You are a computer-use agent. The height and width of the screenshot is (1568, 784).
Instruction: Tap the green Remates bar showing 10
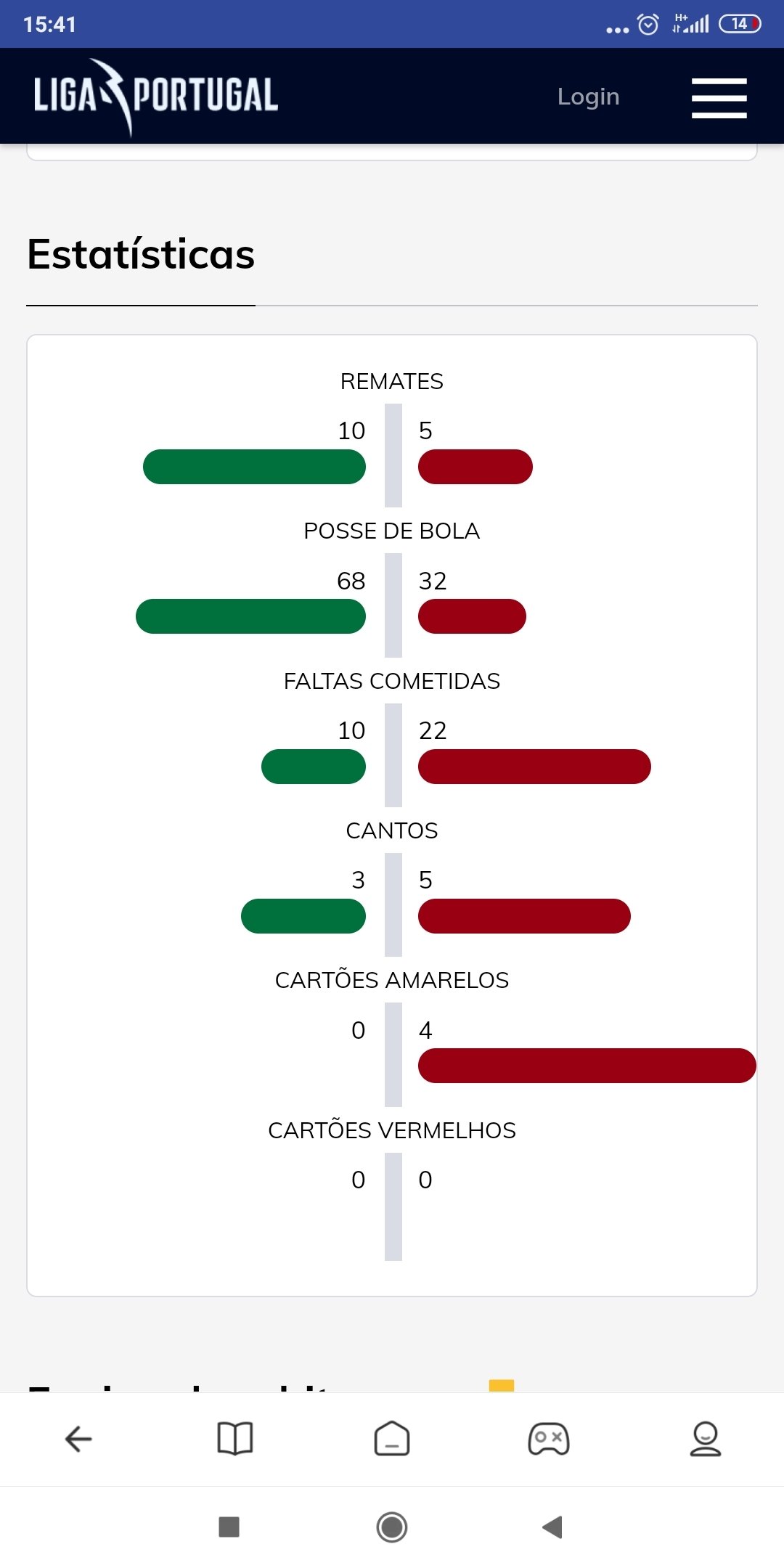click(x=254, y=467)
